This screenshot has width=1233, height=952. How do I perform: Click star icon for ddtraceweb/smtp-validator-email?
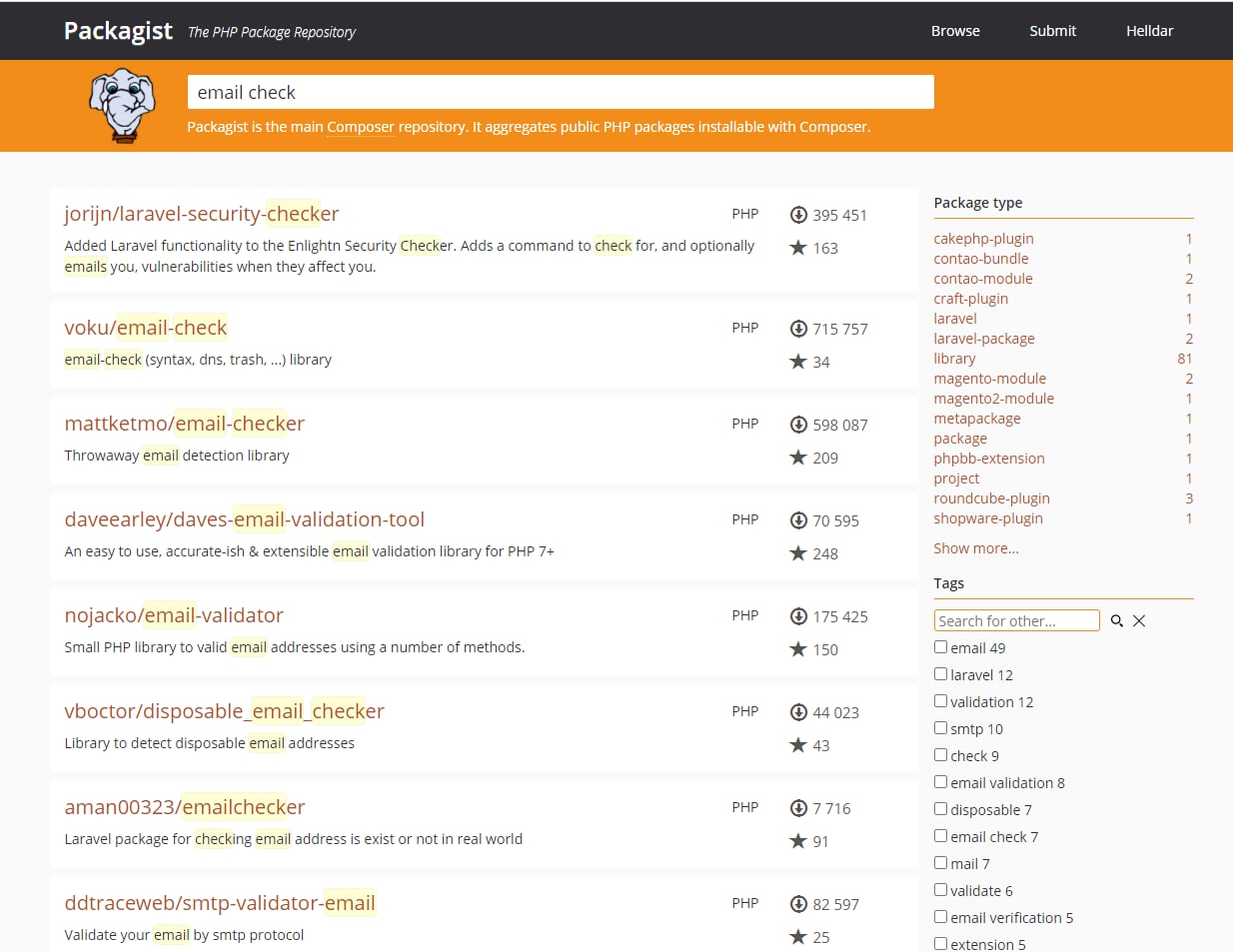pyautogui.click(x=798, y=937)
